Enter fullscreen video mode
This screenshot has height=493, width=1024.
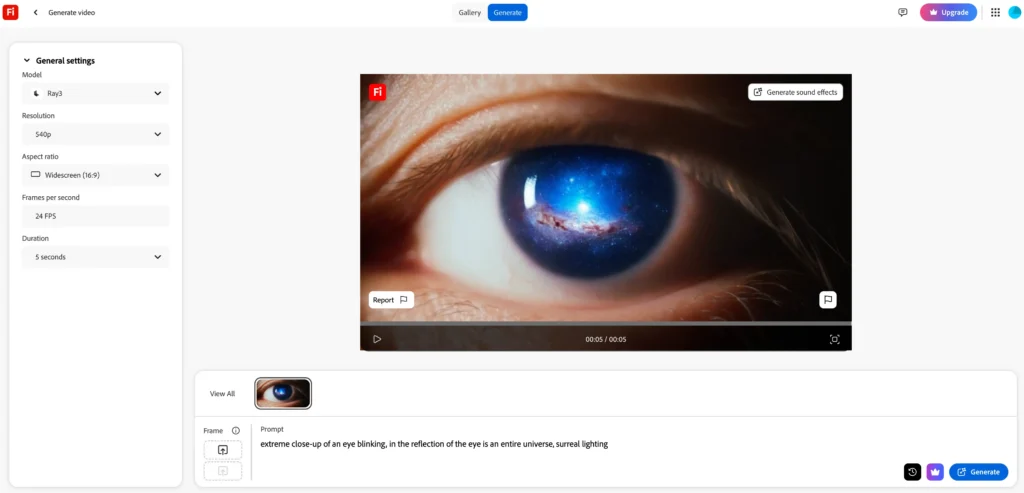coord(834,339)
